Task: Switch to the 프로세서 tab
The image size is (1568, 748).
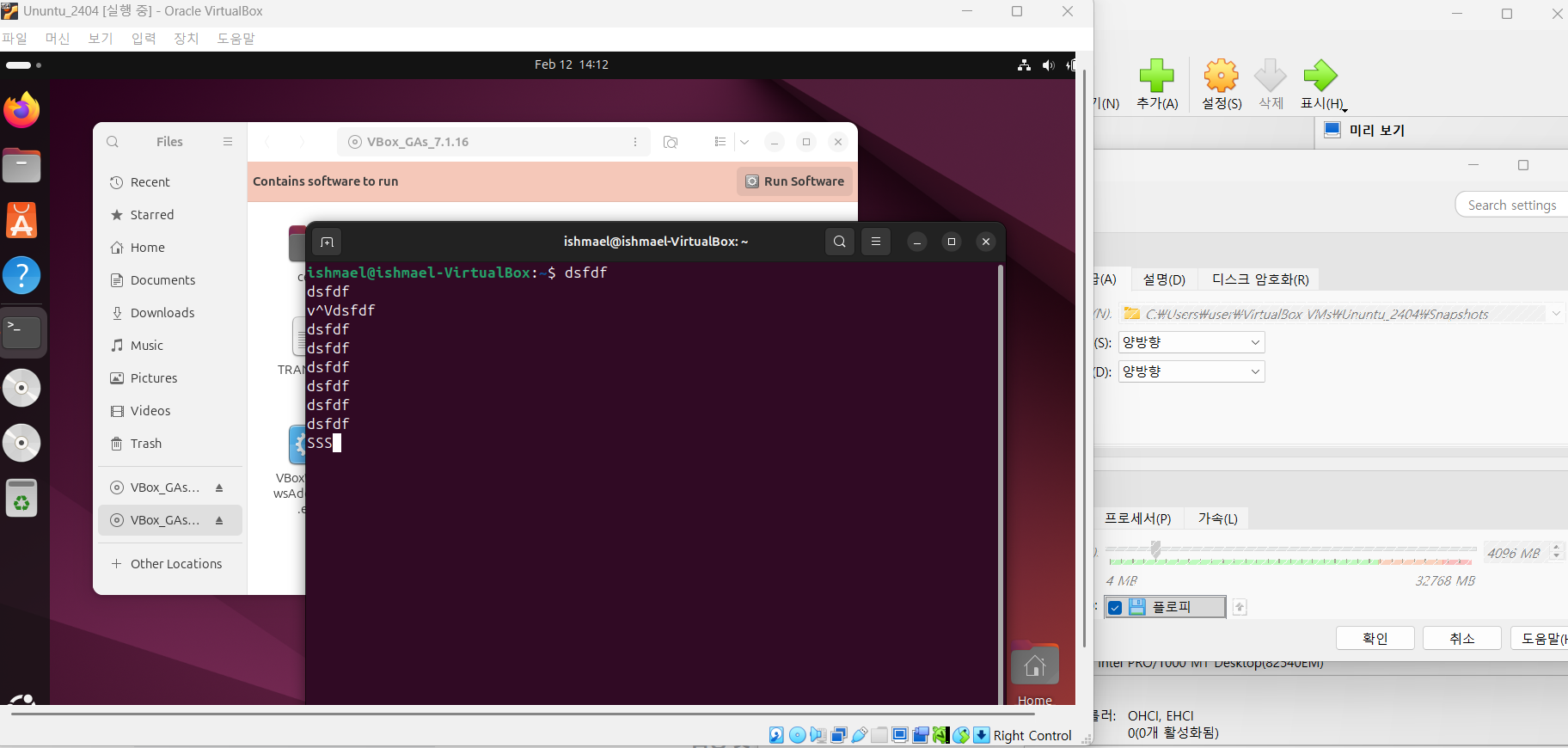Action: pyautogui.click(x=1137, y=518)
